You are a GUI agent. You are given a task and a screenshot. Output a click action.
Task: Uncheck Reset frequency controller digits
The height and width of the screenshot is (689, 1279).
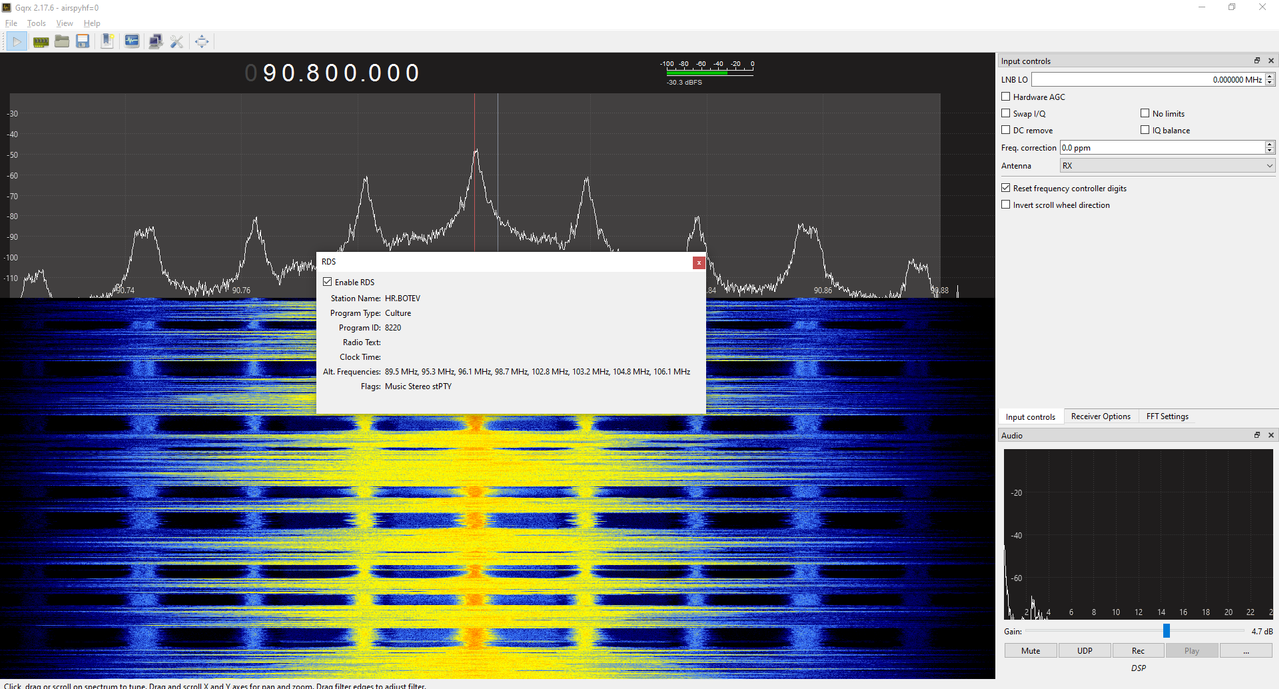coord(1006,188)
